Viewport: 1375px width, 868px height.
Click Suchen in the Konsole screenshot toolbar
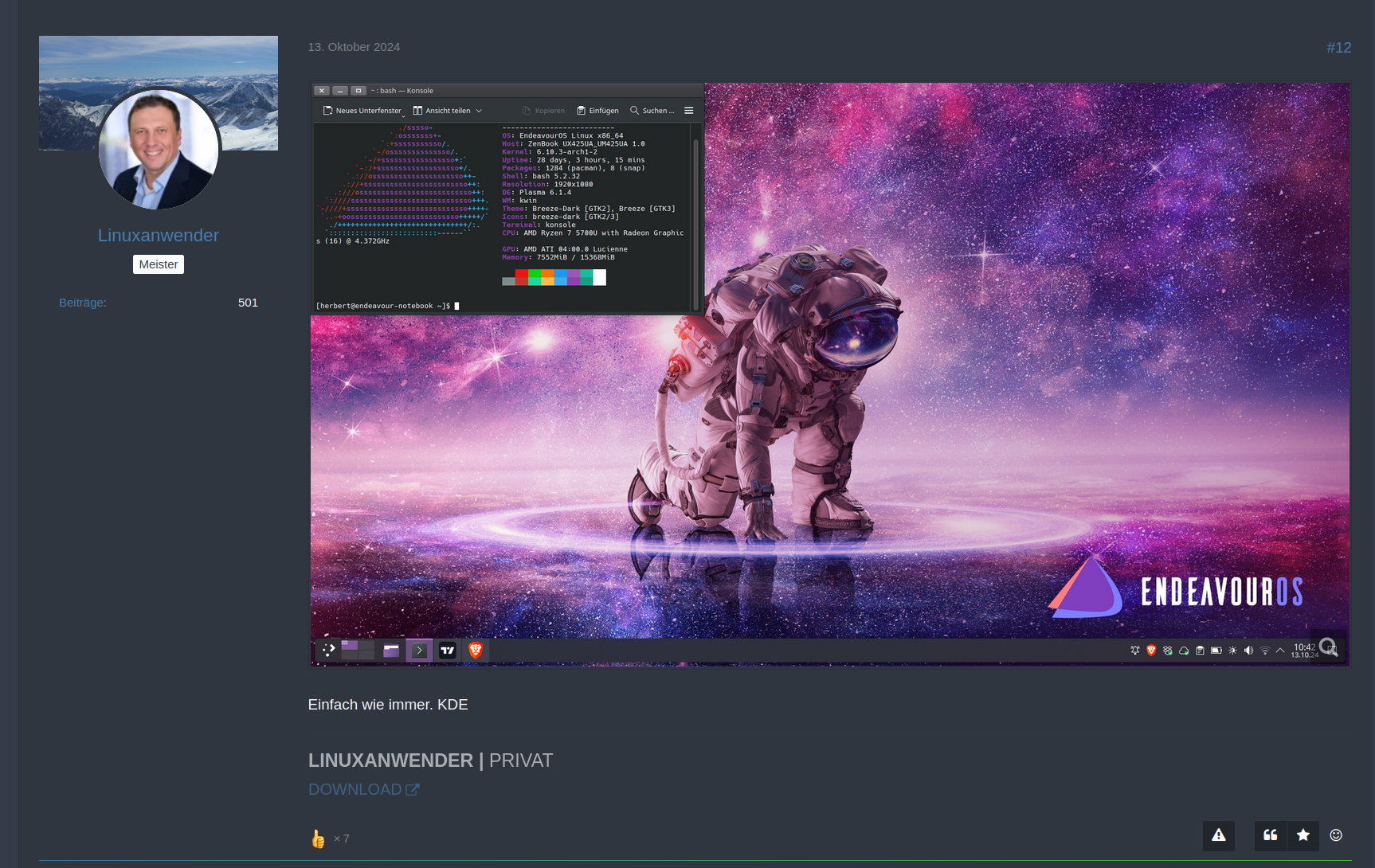point(652,111)
